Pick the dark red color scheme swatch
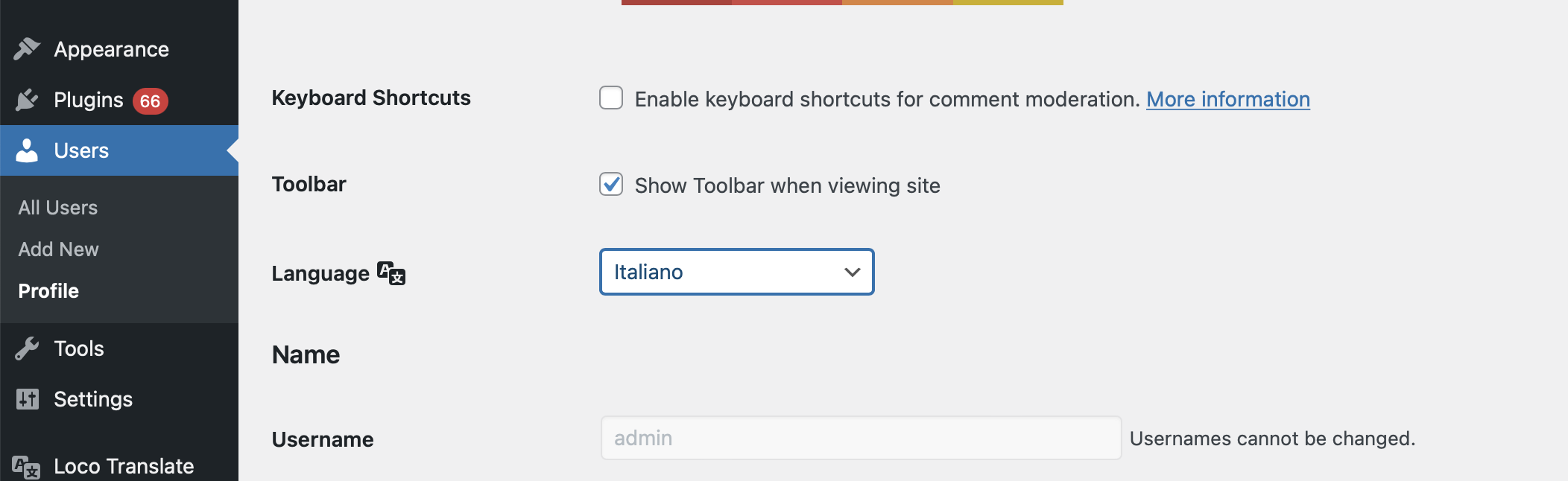The width and height of the screenshot is (1568, 481). tap(677, 2)
